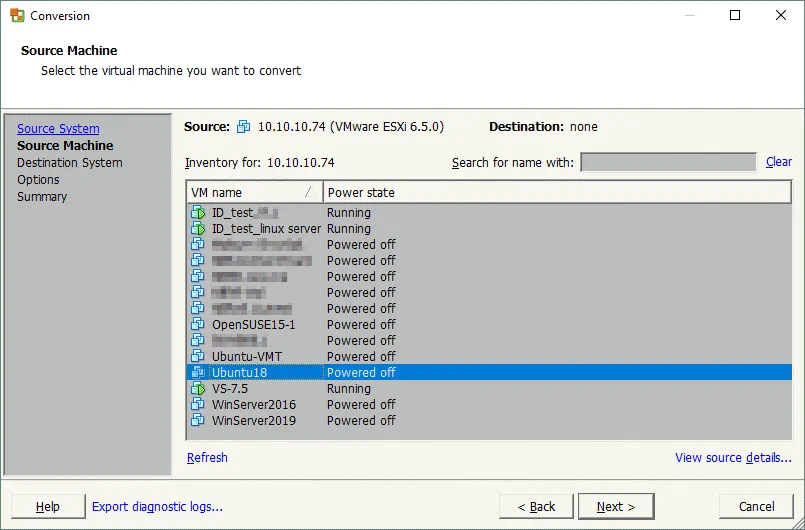The height and width of the screenshot is (530, 805).
Task: Click Export diagnostic logs link
Action: tap(157, 507)
